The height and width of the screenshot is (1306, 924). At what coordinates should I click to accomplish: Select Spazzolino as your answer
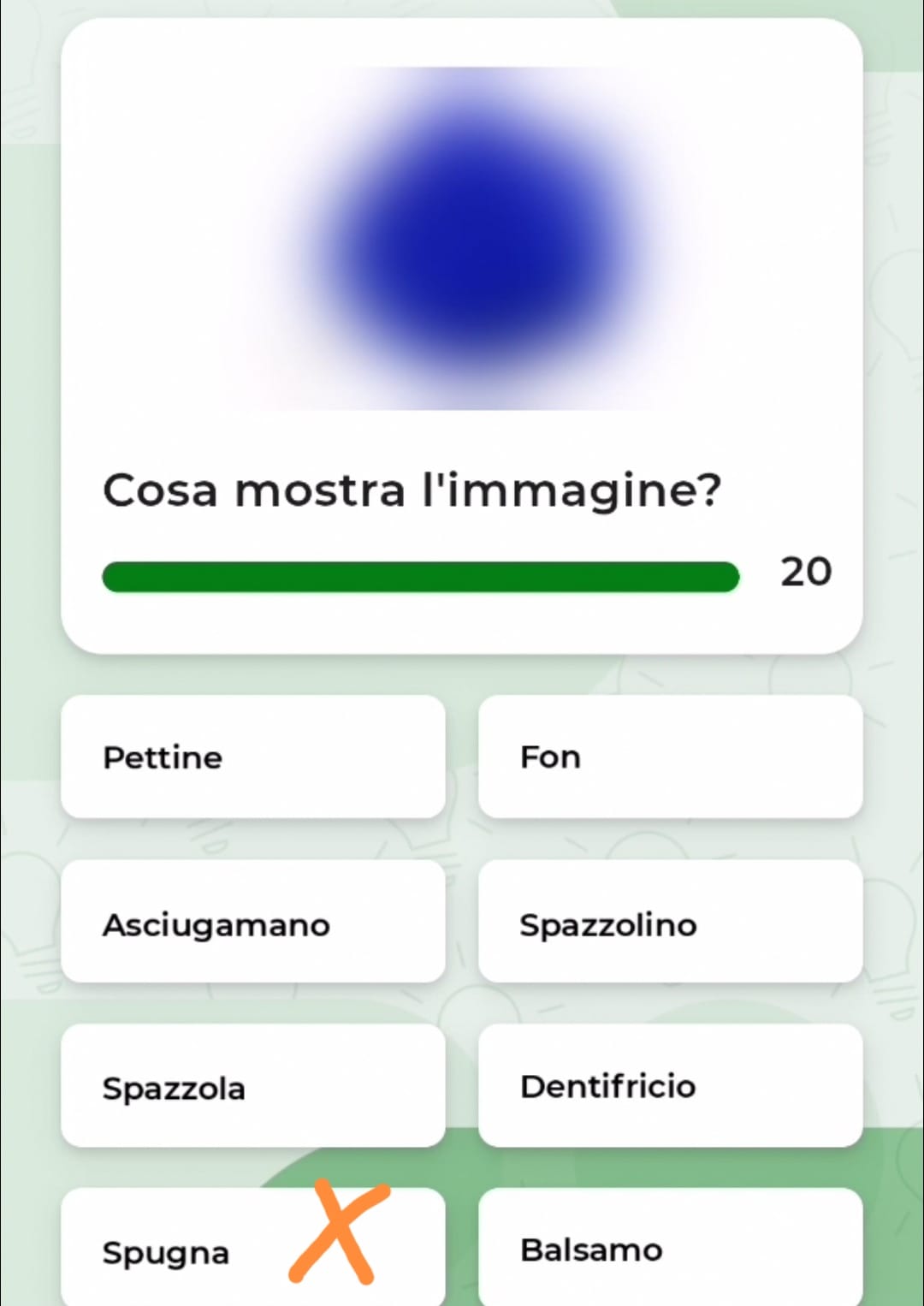pyautogui.click(x=670, y=922)
